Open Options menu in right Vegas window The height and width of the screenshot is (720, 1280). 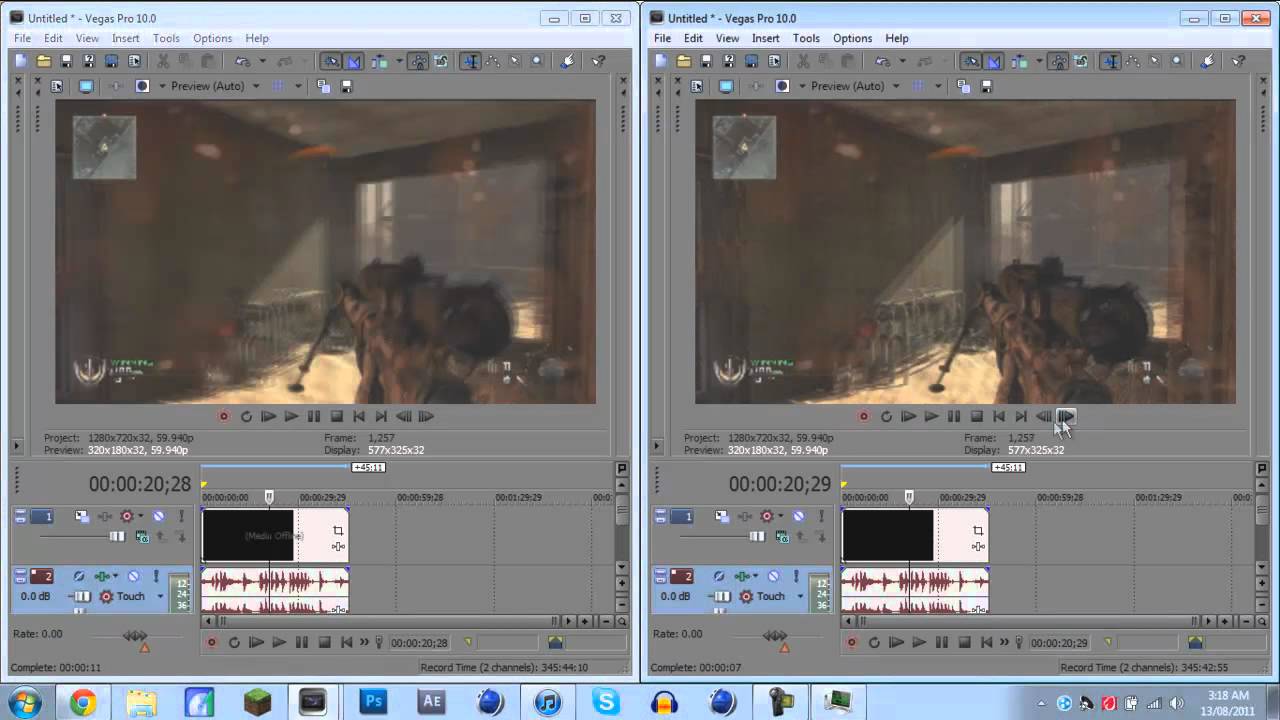pos(853,38)
